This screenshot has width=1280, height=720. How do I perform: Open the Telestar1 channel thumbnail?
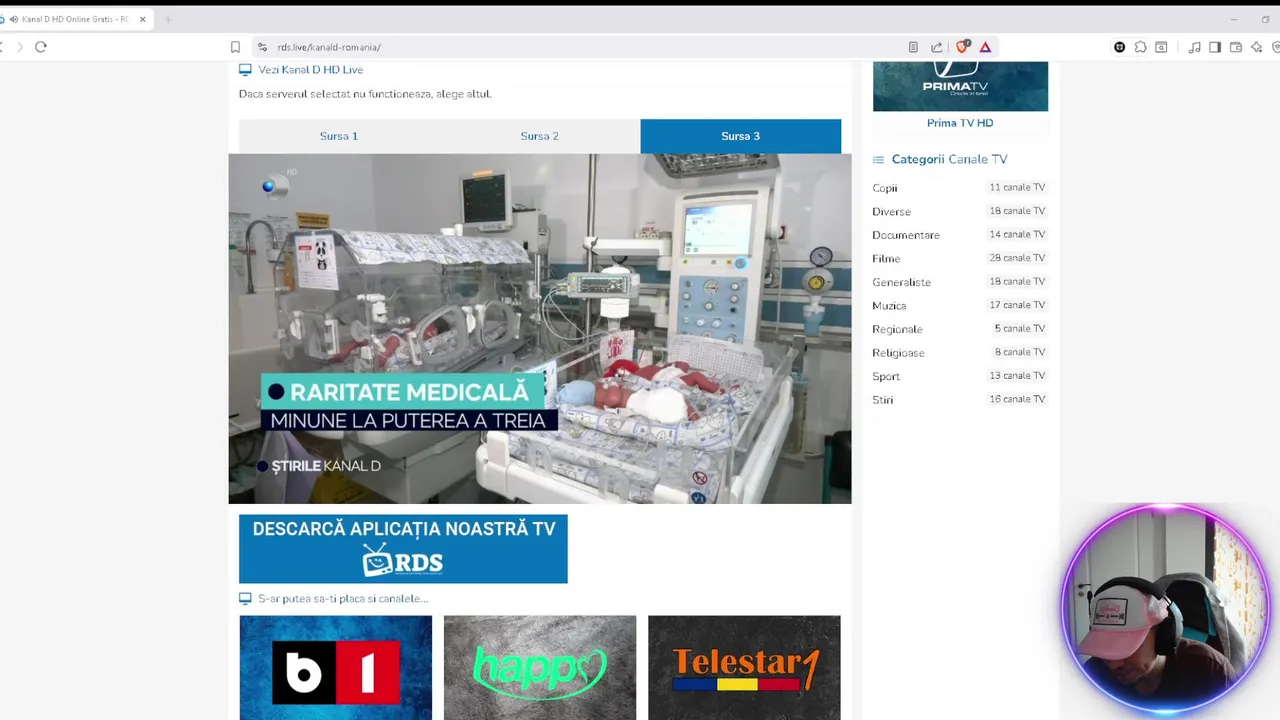coord(744,668)
